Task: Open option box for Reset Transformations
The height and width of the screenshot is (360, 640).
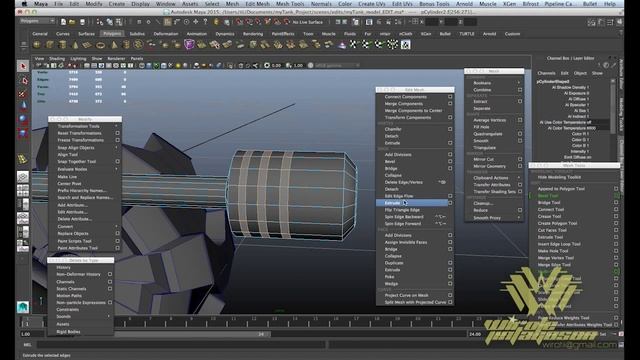Action: (x=118, y=133)
